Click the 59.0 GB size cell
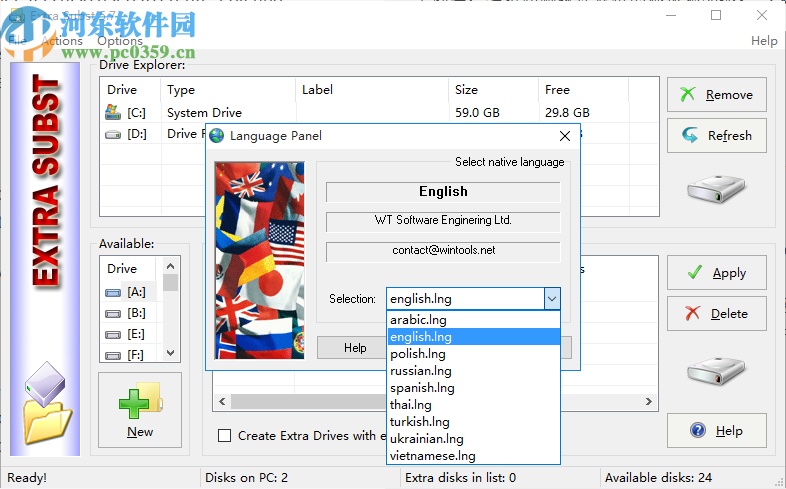Image resolution: width=786 pixels, height=489 pixels. (477, 113)
